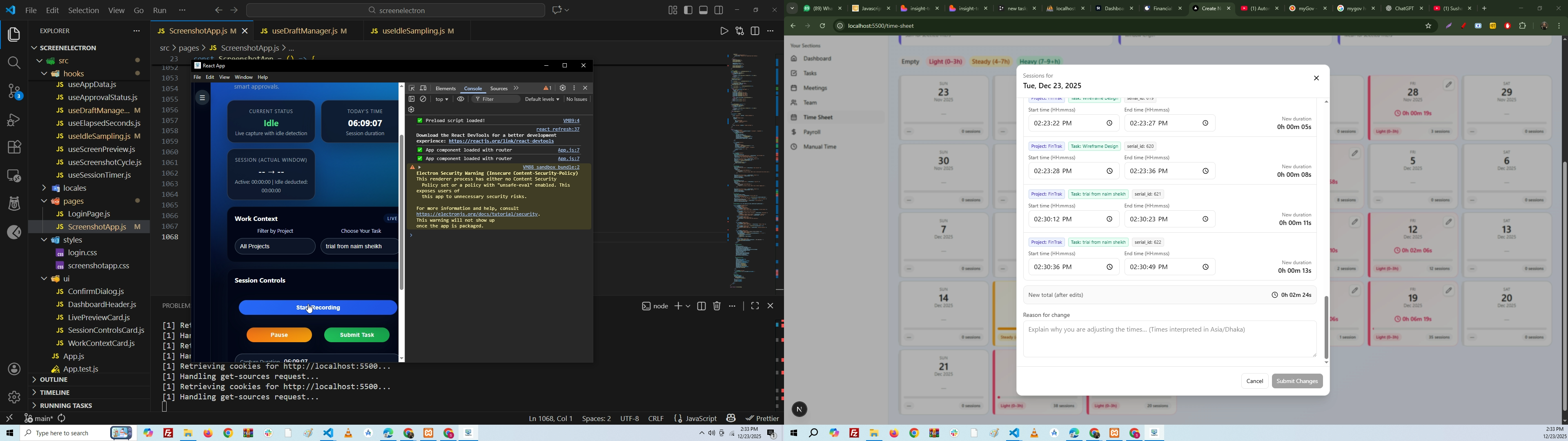Click the hamburger menu in React App
1568x441 pixels.
point(202,98)
